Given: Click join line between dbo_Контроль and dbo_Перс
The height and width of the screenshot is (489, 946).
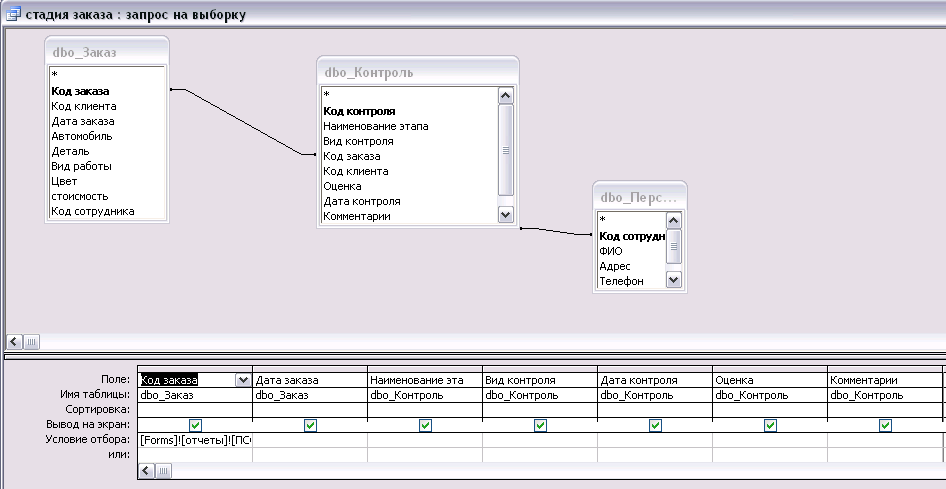Looking at the screenshot, I should [x=556, y=232].
